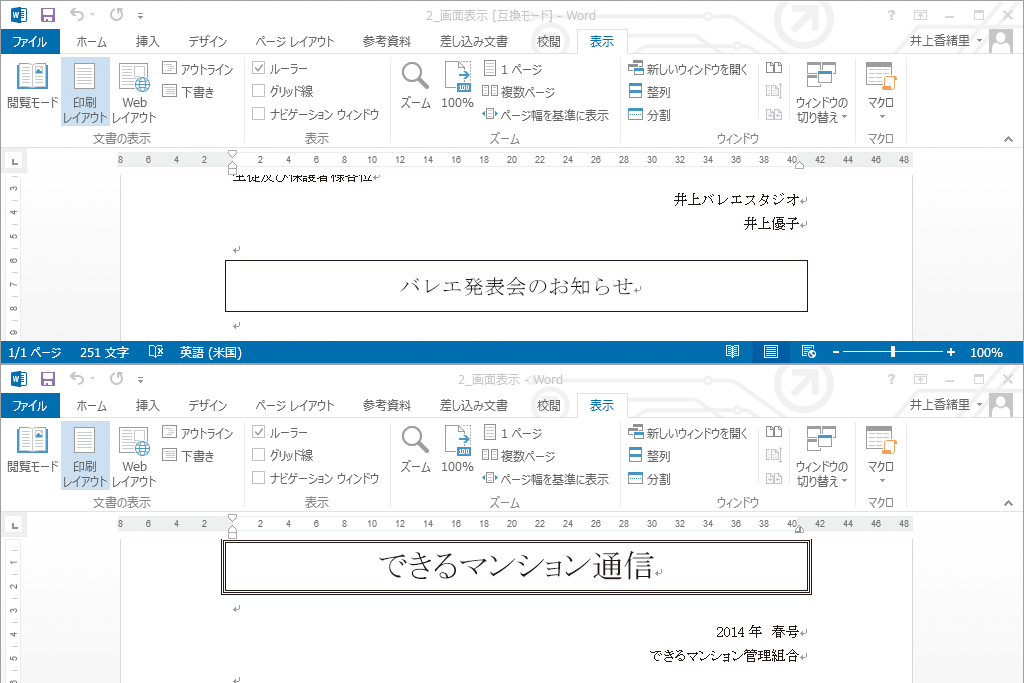Click title text バレエ発表会のお知らせ in top document

click(516, 286)
